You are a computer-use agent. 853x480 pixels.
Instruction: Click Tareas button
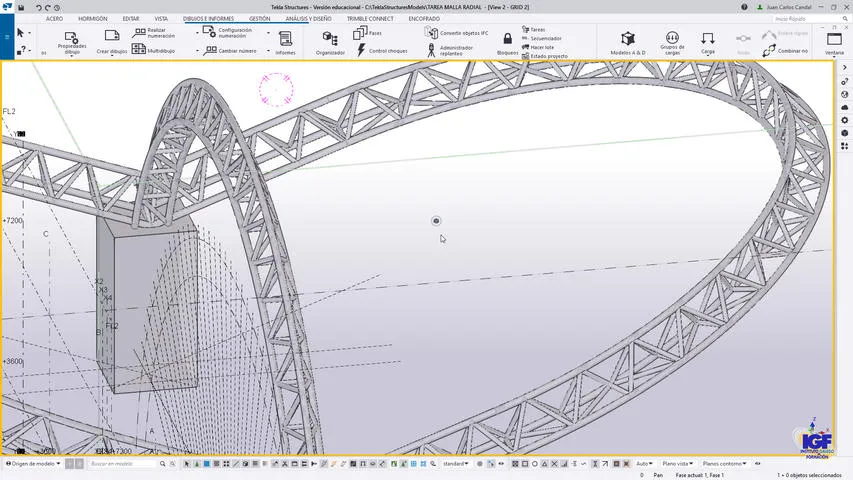534,29
